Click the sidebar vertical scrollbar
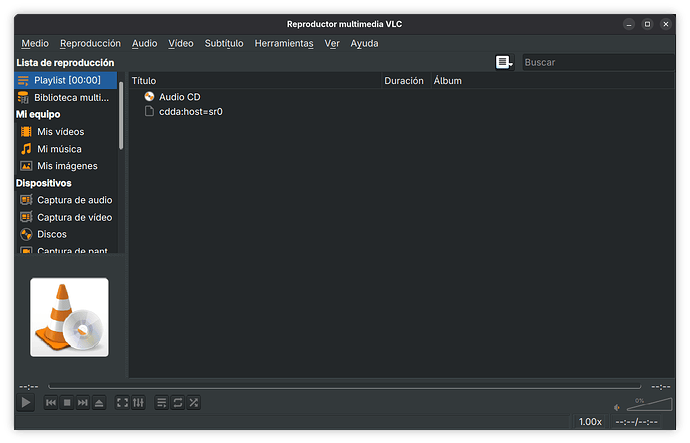The image size is (690, 443). [121, 115]
